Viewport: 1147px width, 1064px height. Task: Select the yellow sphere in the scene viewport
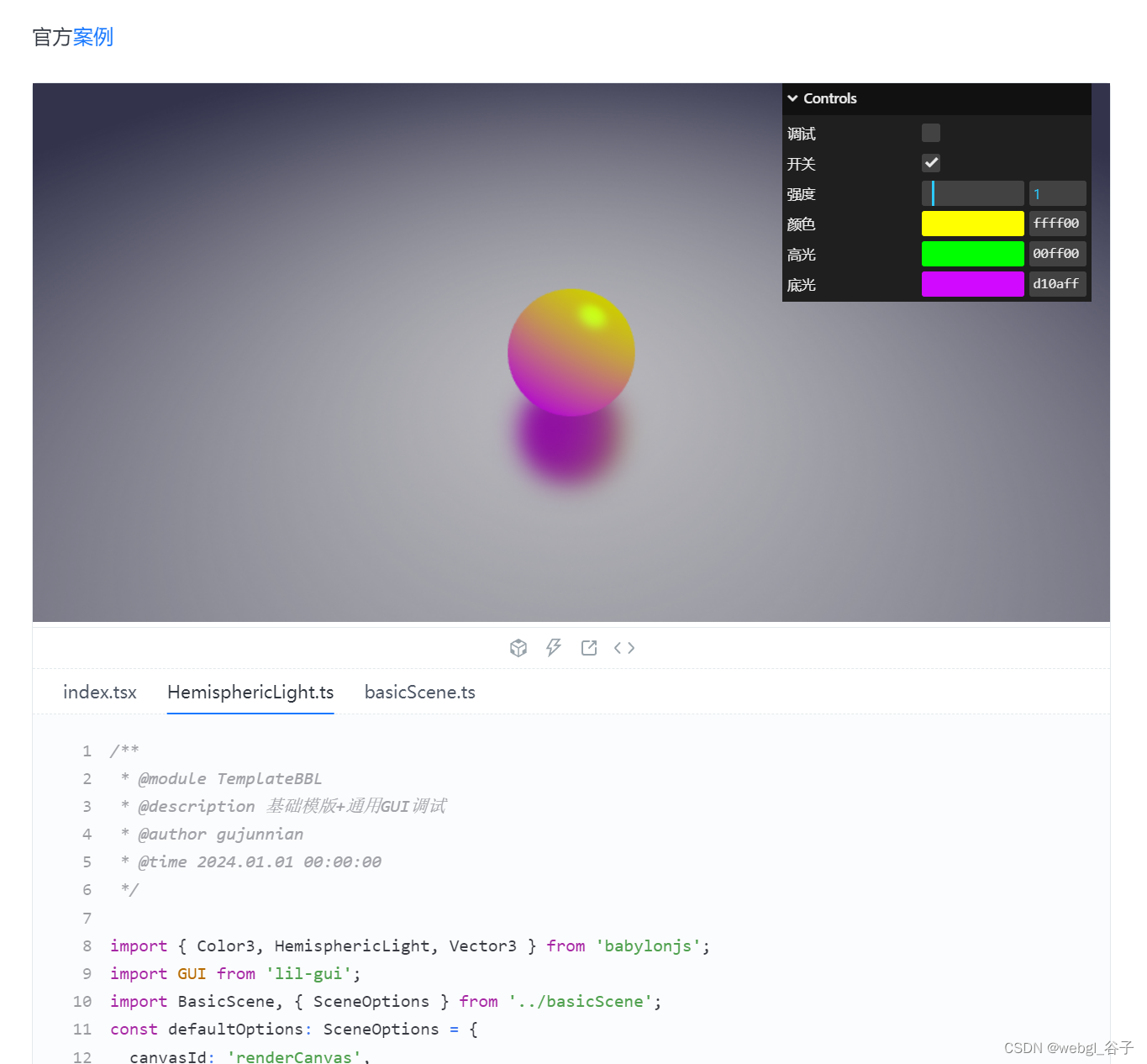571,352
